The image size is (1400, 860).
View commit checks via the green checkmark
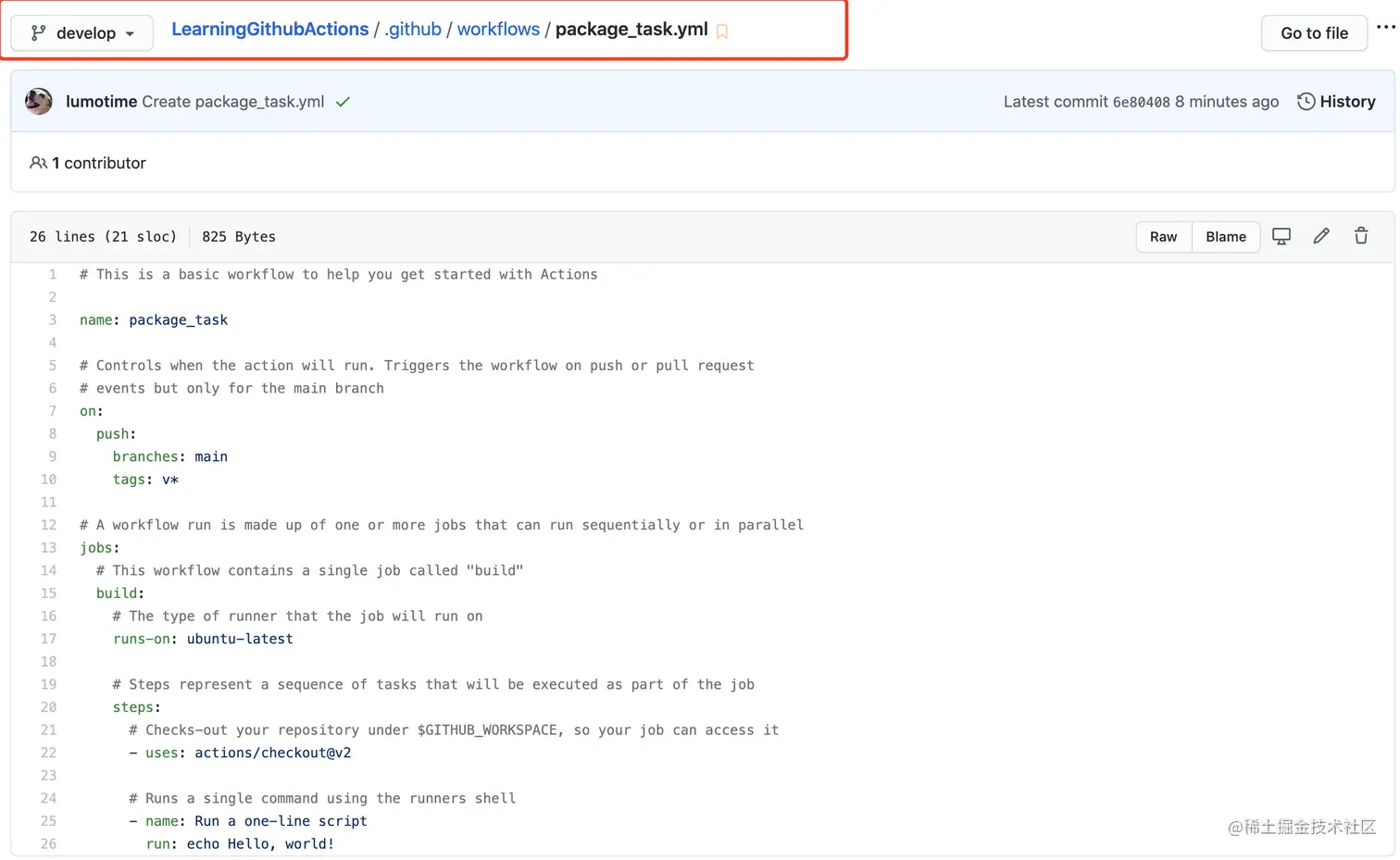pyautogui.click(x=343, y=102)
